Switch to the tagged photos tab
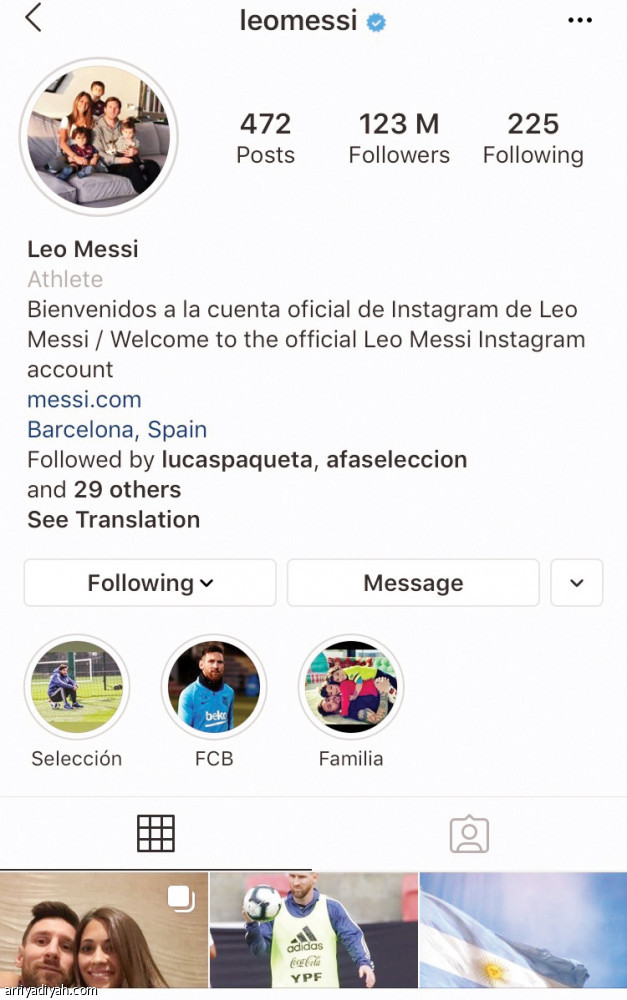The width and height of the screenshot is (627, 1000). 469,833
